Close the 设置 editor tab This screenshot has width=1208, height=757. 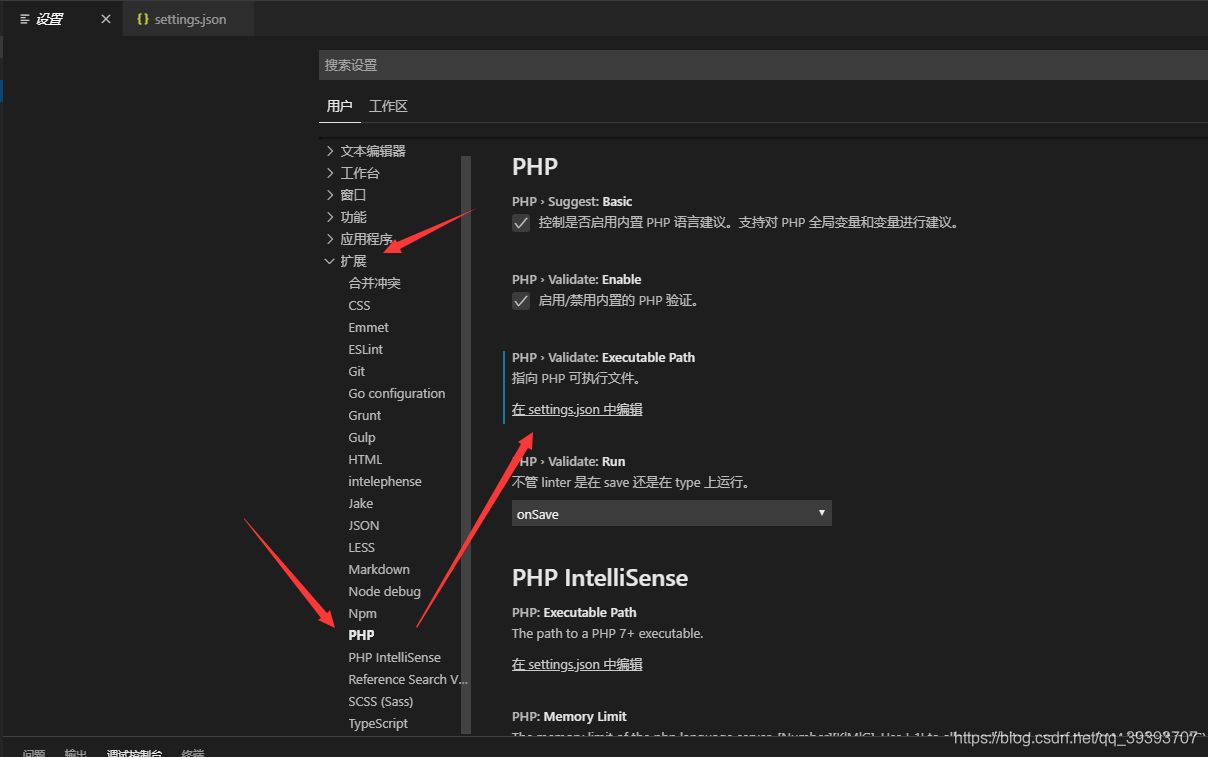point(106,19)
